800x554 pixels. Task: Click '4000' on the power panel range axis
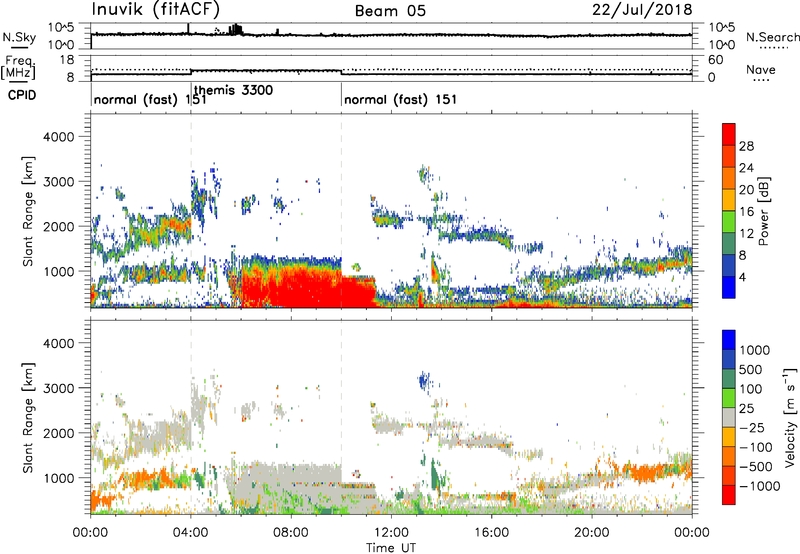59,137
